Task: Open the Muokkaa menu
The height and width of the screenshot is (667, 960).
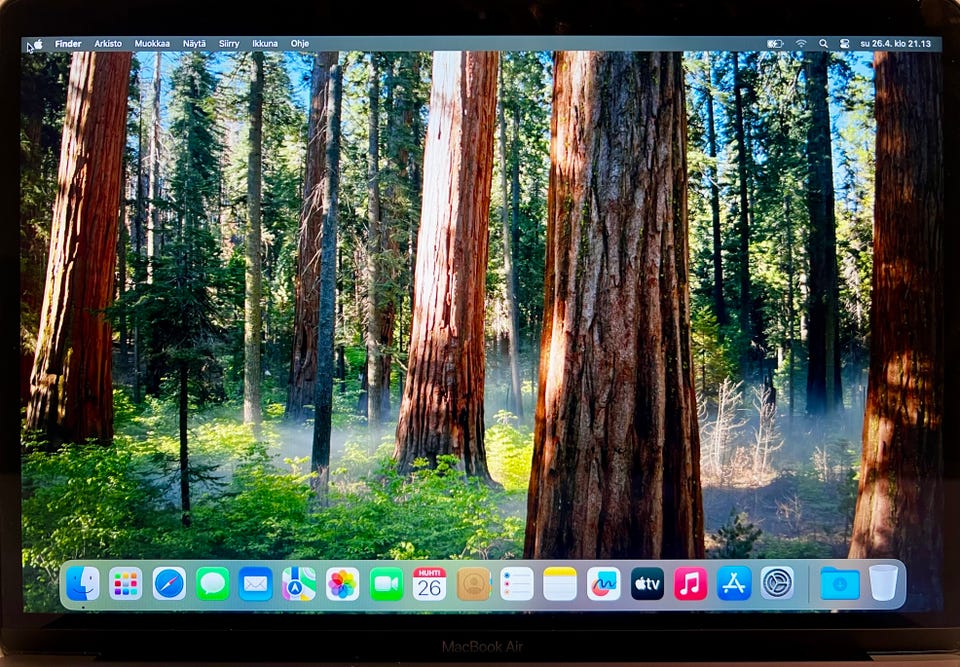Action: 152,44
